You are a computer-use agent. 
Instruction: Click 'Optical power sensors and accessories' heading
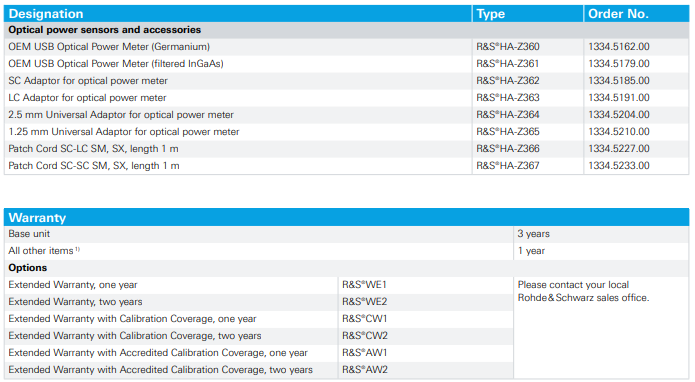click(x=105, y=30)
